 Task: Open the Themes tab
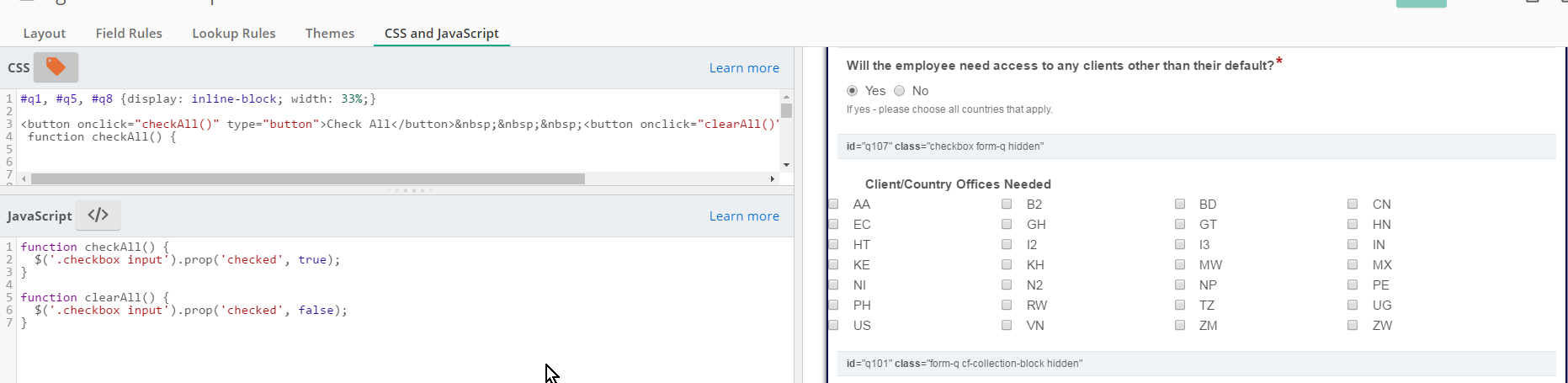[330, 34]
